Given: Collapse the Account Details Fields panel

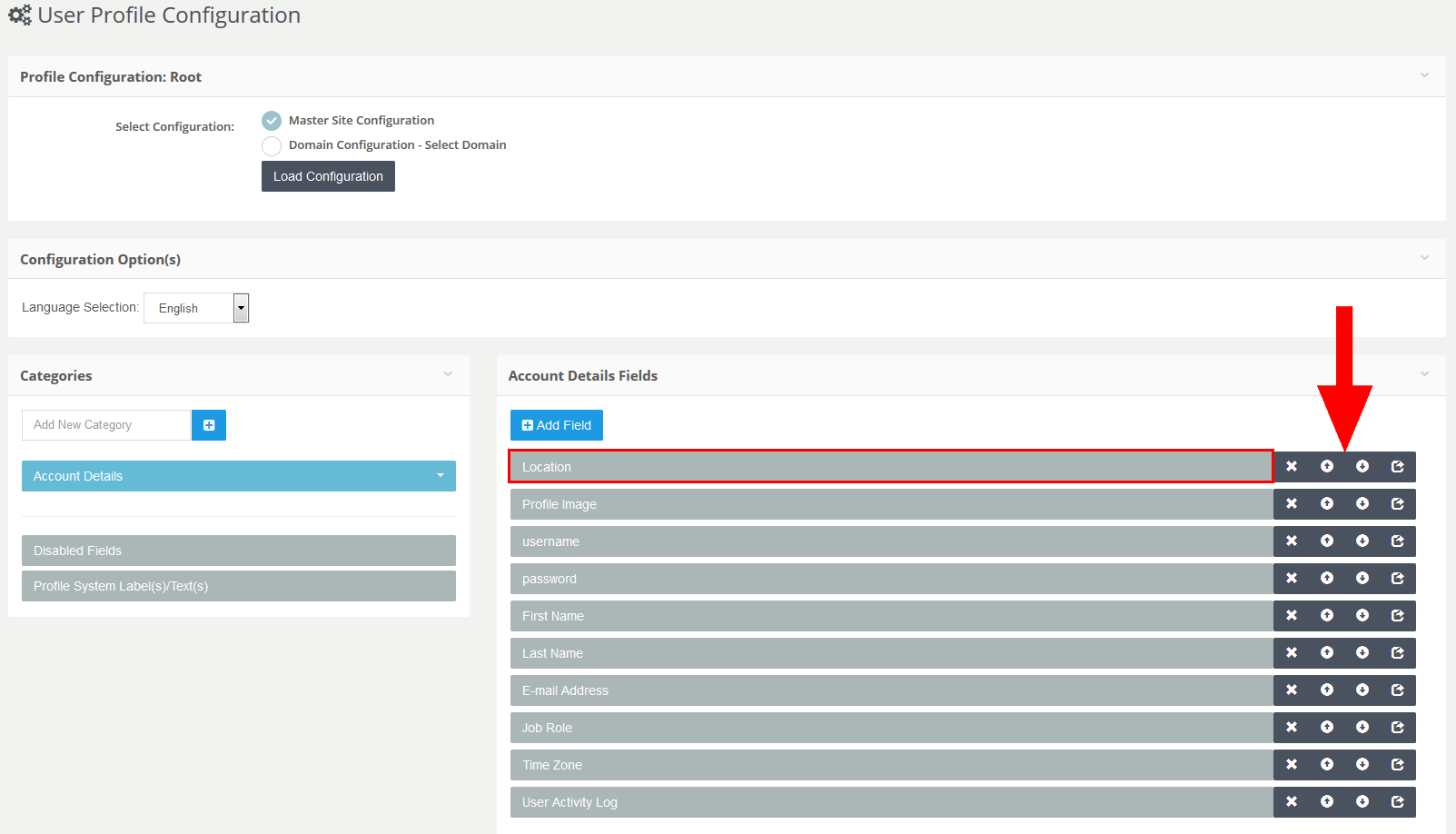Looking at the screenshot, I should [x=1424, y=373].
